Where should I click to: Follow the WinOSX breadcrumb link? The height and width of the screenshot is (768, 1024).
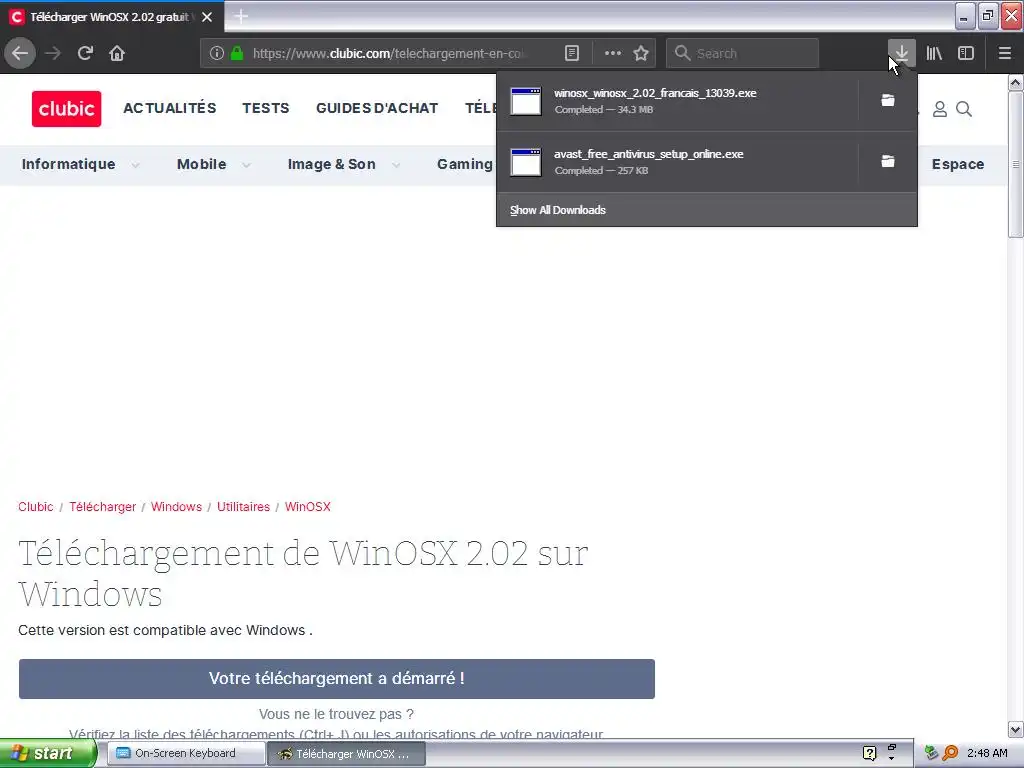(308, 507)
